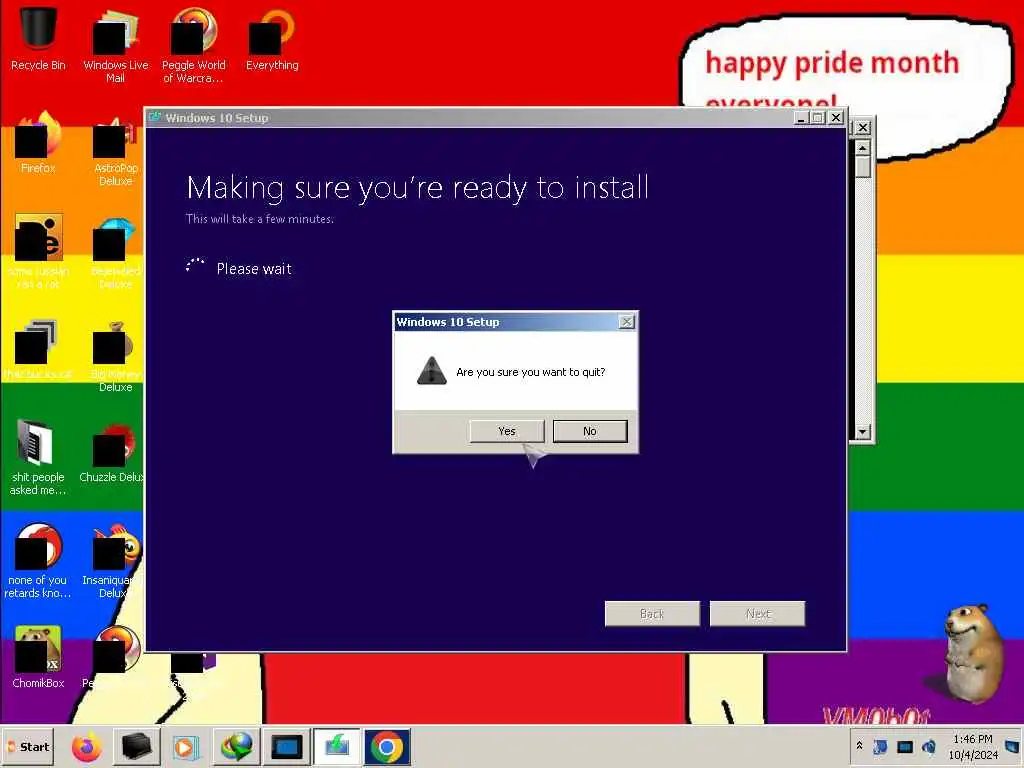This screenshot has width=1024, height=768.
Task: Select the Bejeweled Deluxe desktop icon
Action: click(x=116, y=252)
